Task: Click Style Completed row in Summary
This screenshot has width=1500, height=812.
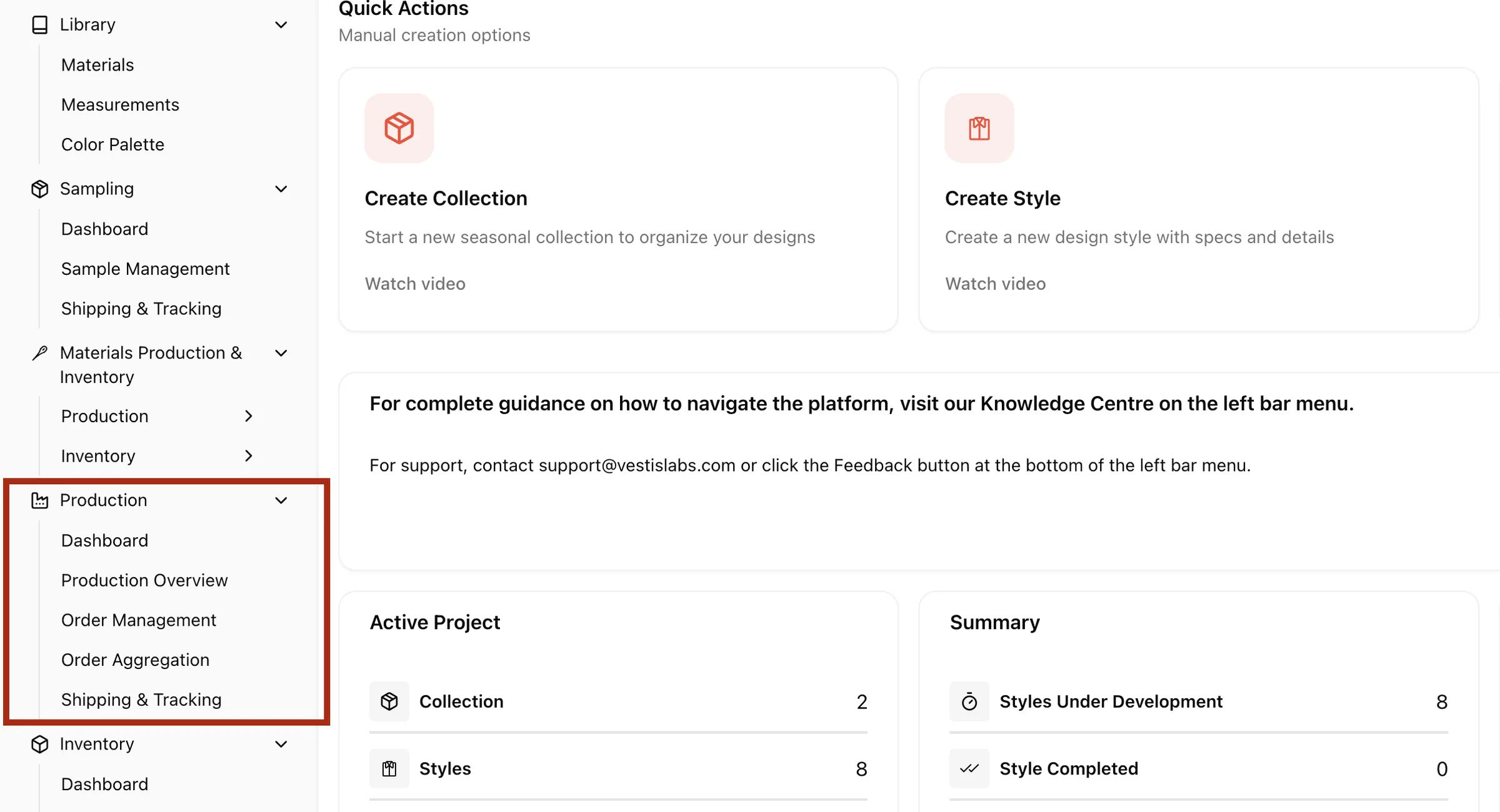Action: [x=1199, y=768]
